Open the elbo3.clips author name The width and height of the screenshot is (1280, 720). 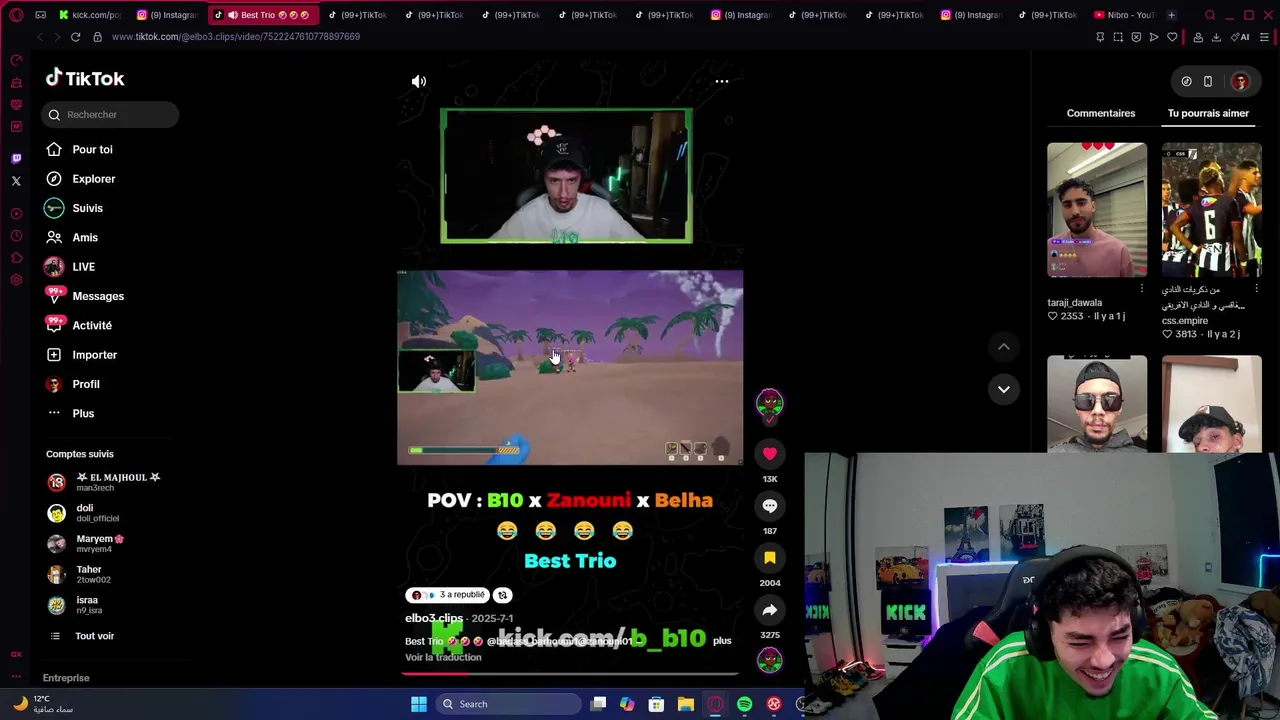(x=434, y=618)
